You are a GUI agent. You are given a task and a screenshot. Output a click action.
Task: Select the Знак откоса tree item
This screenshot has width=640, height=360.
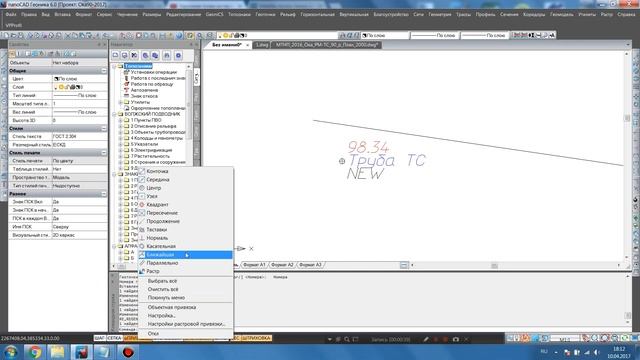144,96
